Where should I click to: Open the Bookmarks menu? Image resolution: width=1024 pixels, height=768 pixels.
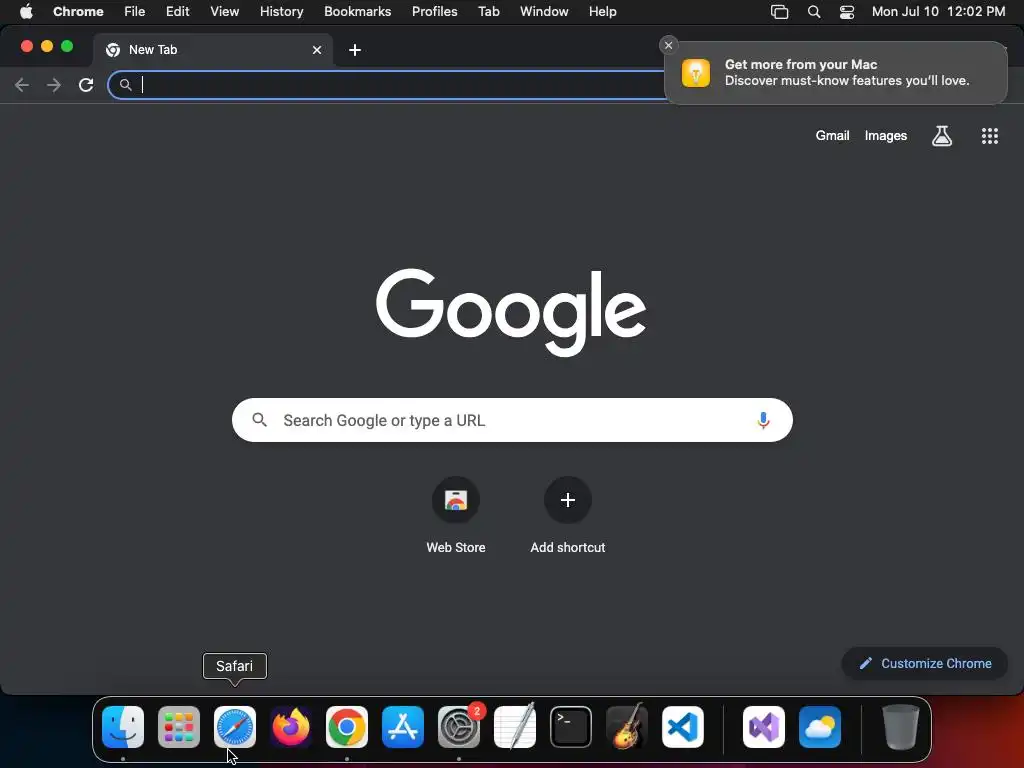[x=358, y=12]
